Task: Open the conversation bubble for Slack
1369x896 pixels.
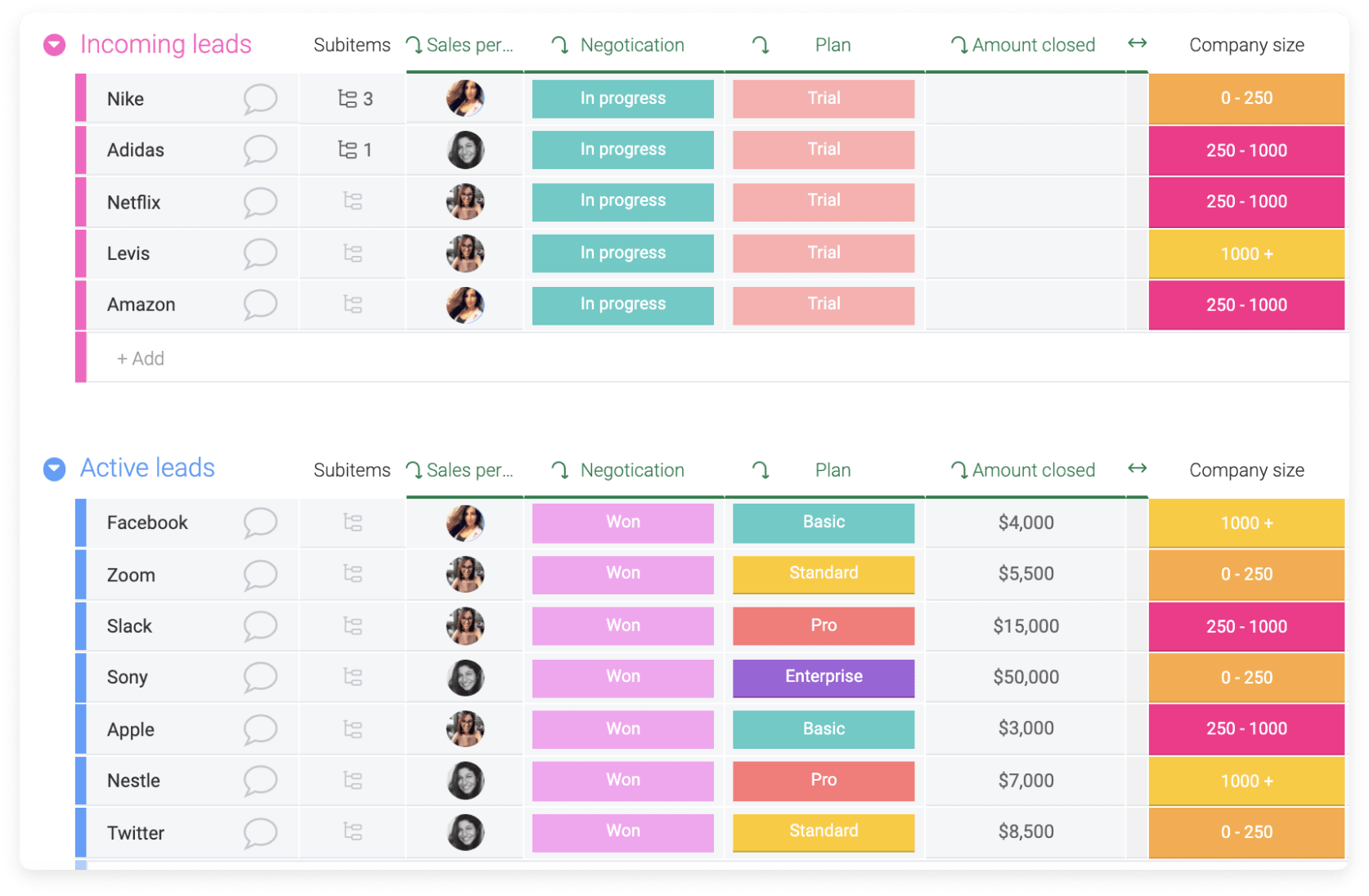Action: click(260, 626)
